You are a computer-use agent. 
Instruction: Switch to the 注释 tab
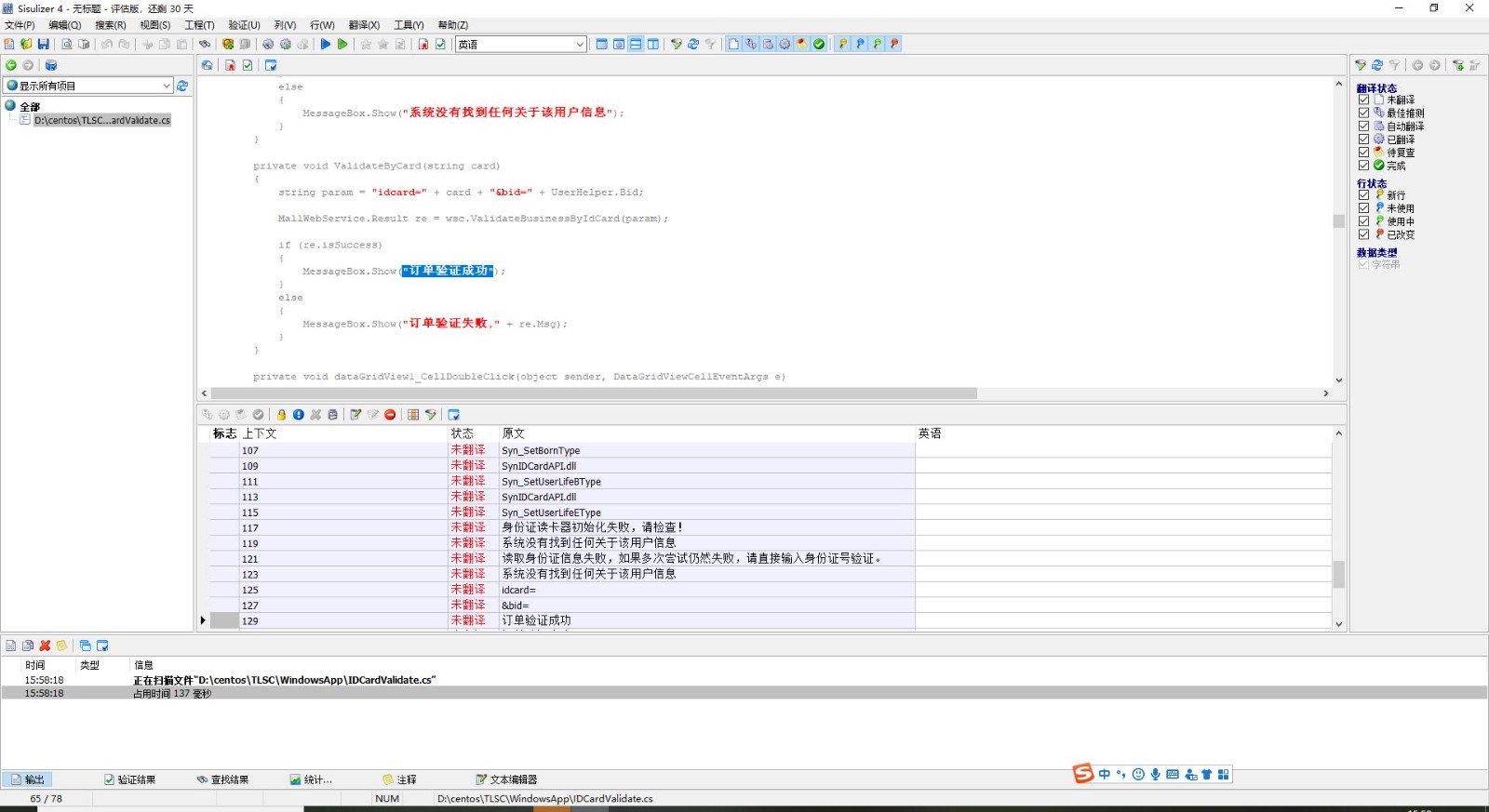click(x=399, y=779)
